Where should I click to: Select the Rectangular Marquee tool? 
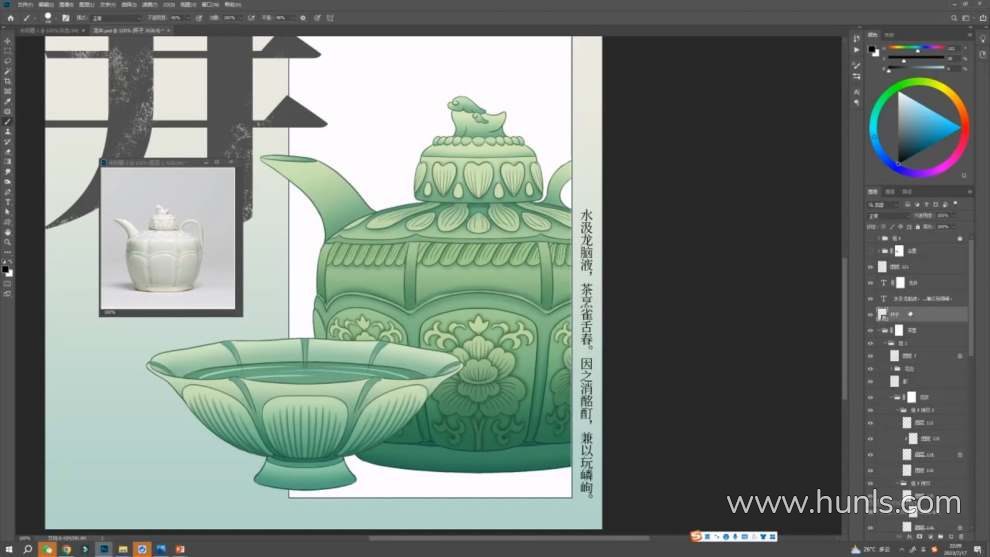(8, 51)
